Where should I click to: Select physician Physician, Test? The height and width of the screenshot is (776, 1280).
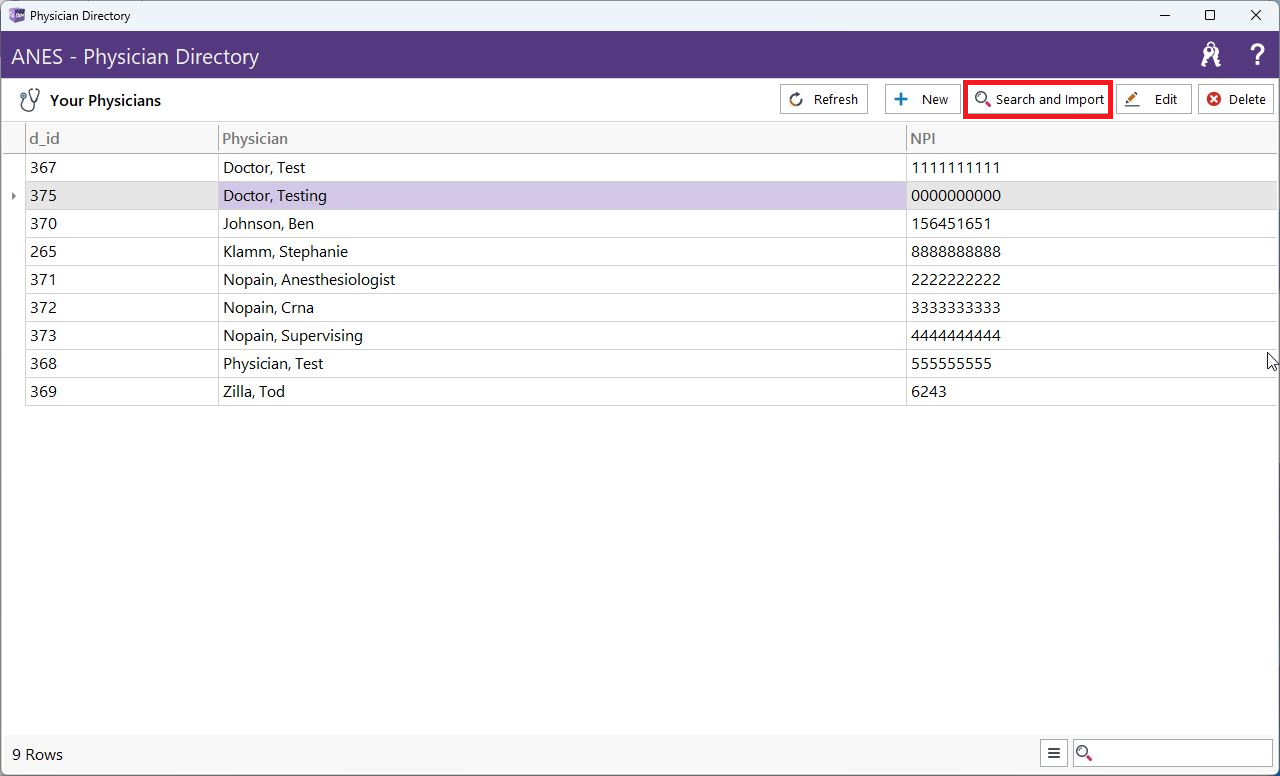(562, 363)
